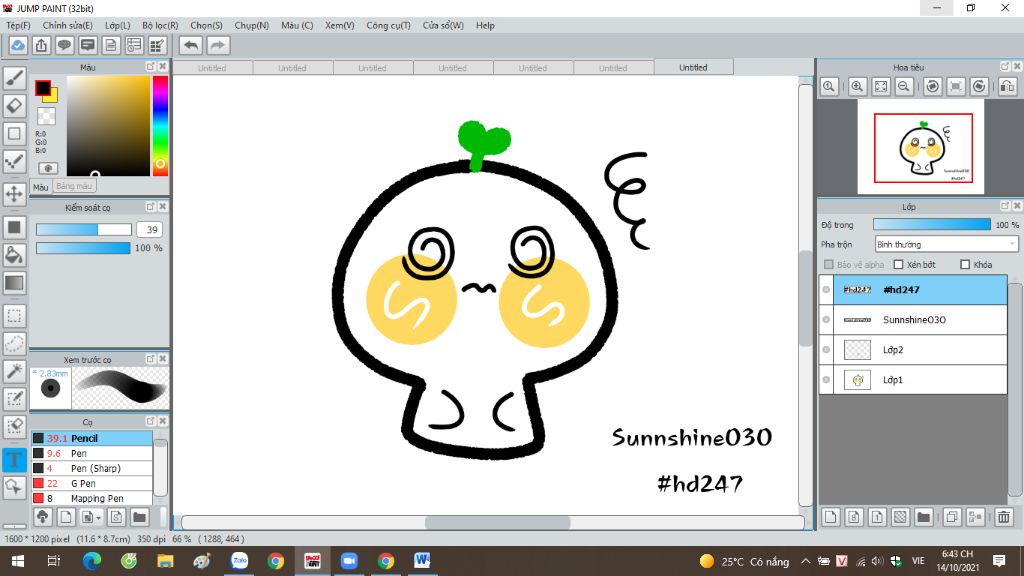
Task: Delete layer with trash can icon
Action: (x=1004, y=517)
